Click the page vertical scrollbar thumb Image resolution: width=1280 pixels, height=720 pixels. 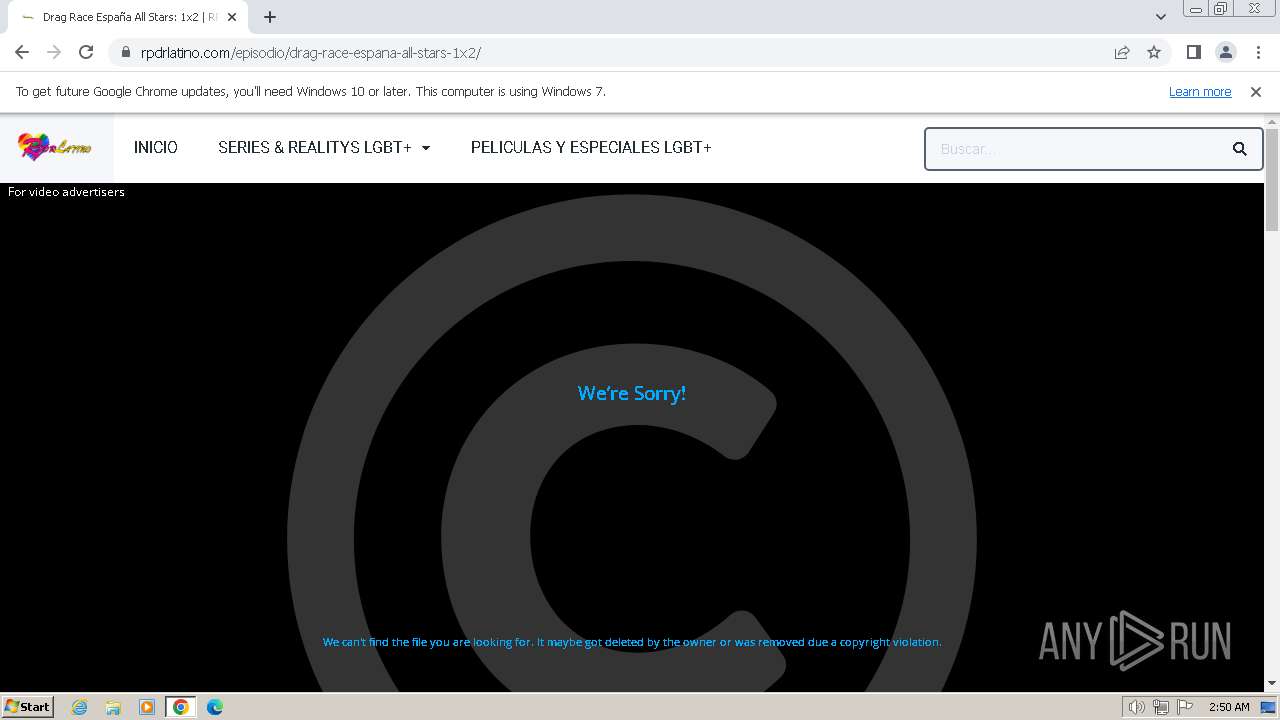(1272, 180)
